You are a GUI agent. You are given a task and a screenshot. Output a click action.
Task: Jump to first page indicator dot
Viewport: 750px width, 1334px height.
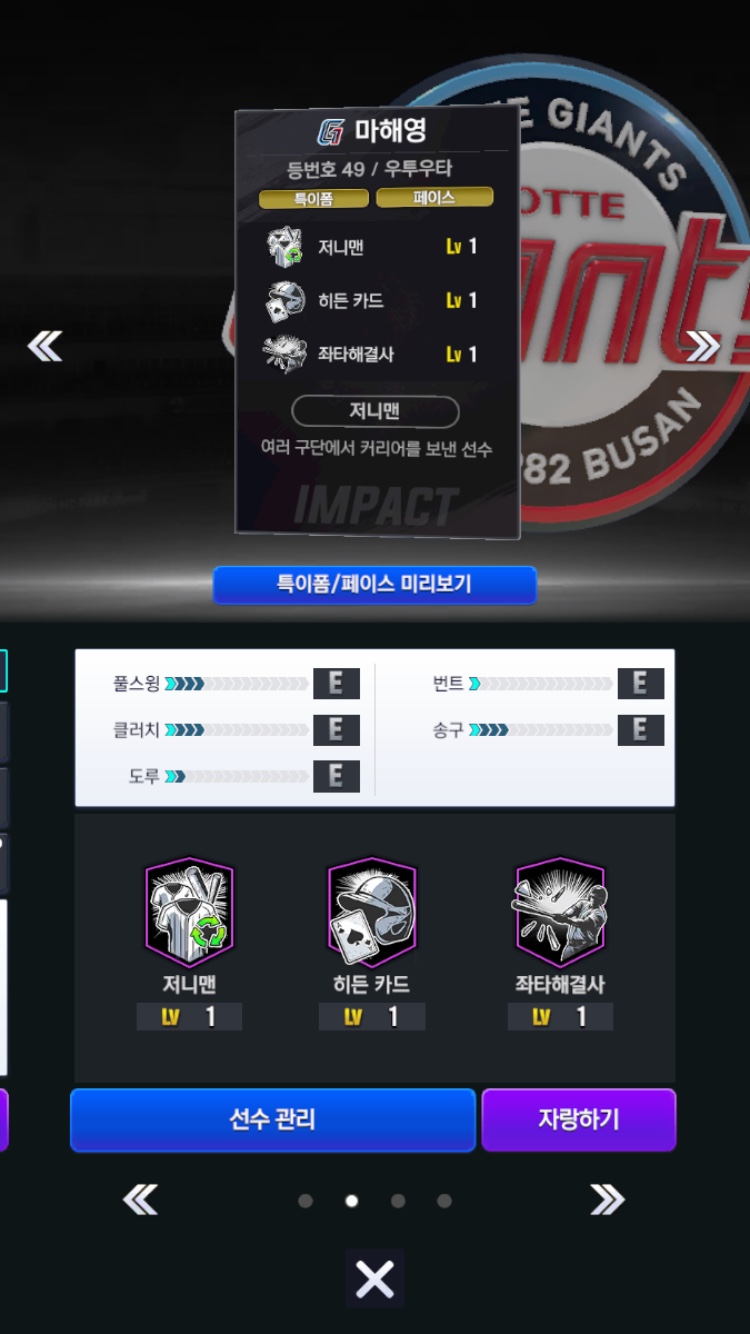pos(305,1200)
